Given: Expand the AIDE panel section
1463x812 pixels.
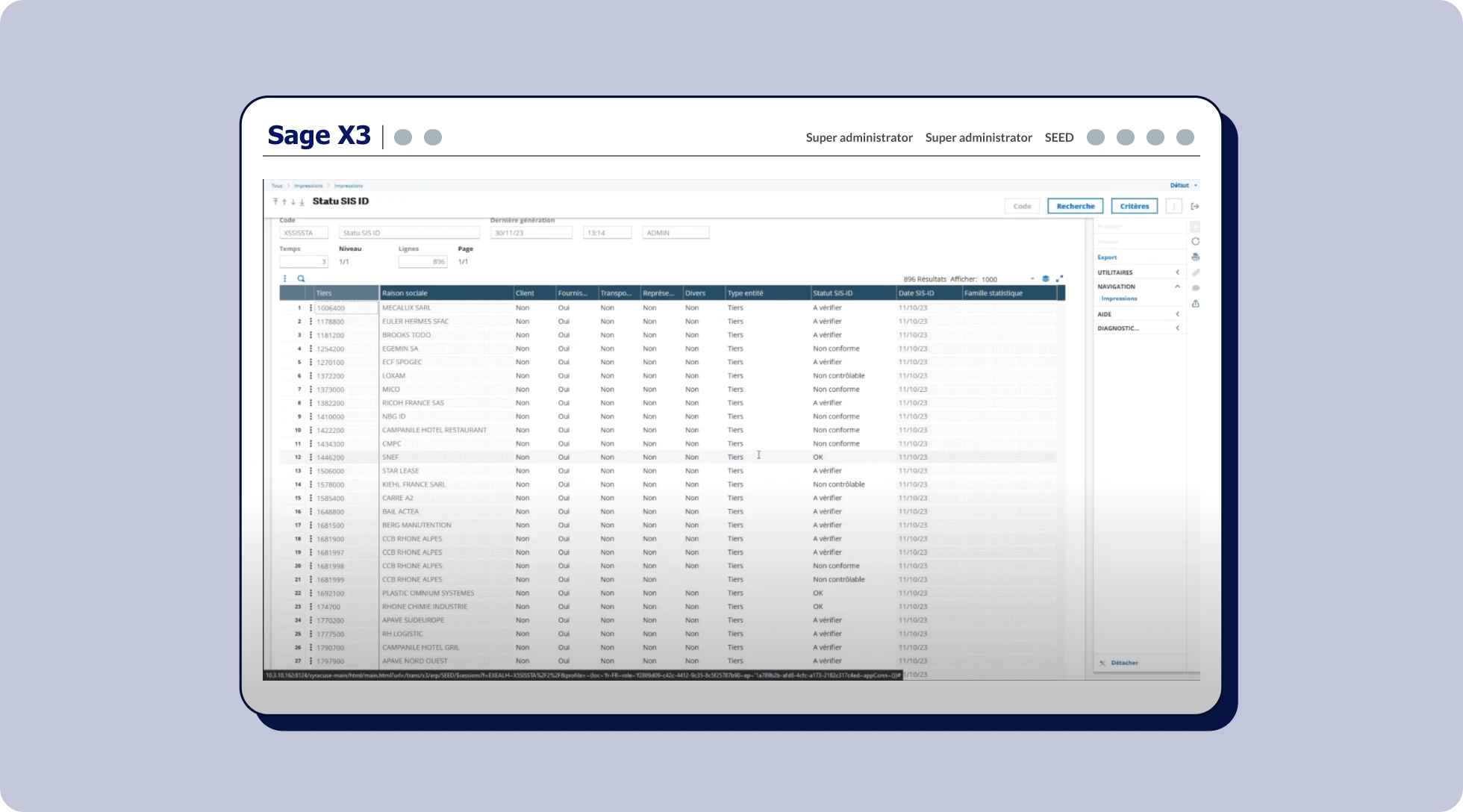Looking at the screenshot, I should click(1178, 314).
